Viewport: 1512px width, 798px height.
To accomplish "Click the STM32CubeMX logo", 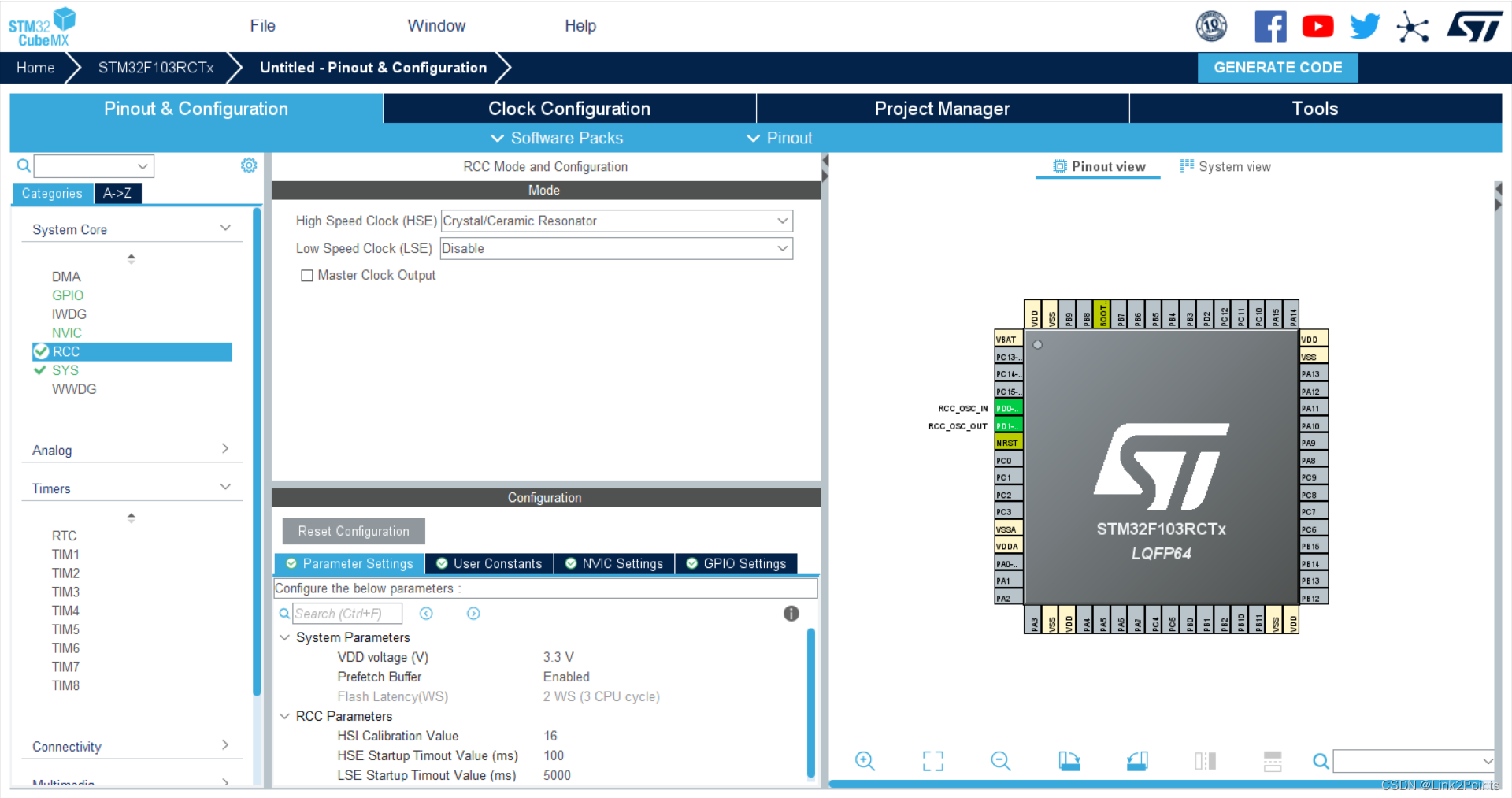I will [42, 28].
